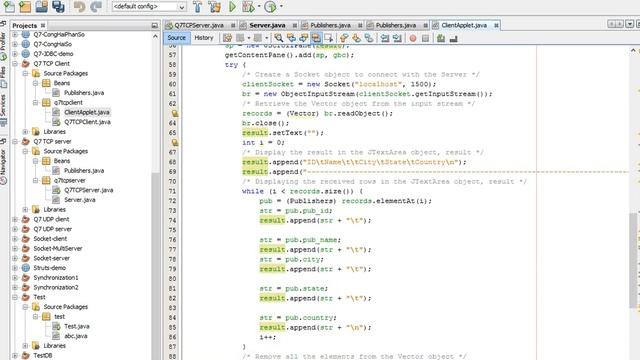Start macro recording red circle icon
640x360 pixels.
(x=413, y=38)
